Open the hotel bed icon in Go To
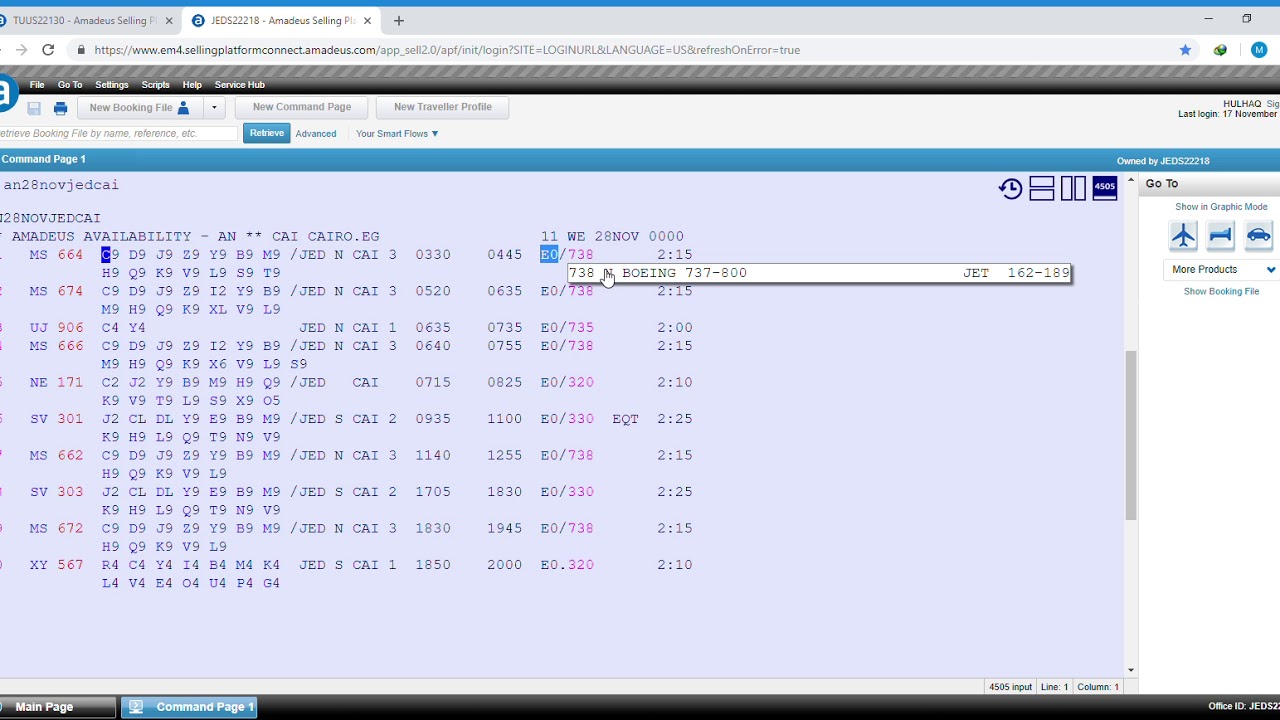 pos(1220,235)
